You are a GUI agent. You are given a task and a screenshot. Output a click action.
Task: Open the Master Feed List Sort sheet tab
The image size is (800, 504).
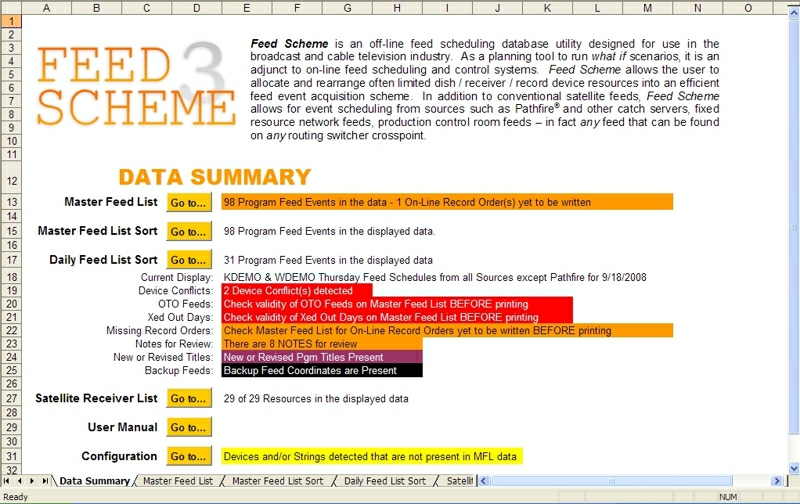click(x=278, y=481)
